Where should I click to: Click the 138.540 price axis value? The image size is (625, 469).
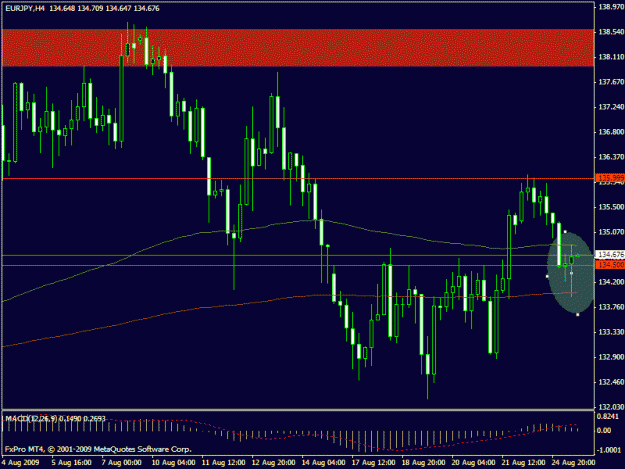[611, 32]
